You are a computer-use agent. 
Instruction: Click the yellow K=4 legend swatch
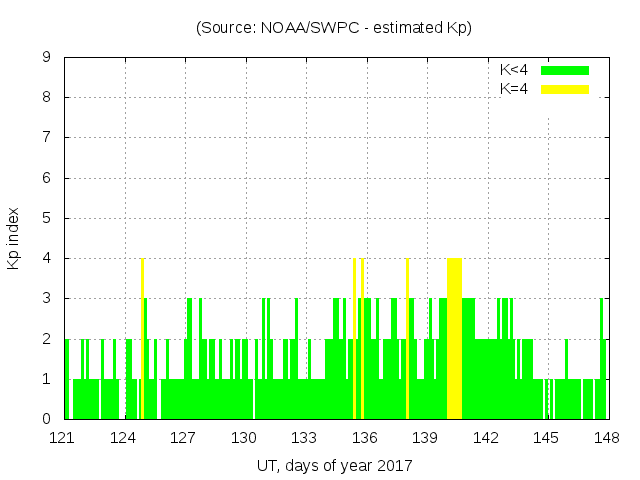(x=565, y=89)
